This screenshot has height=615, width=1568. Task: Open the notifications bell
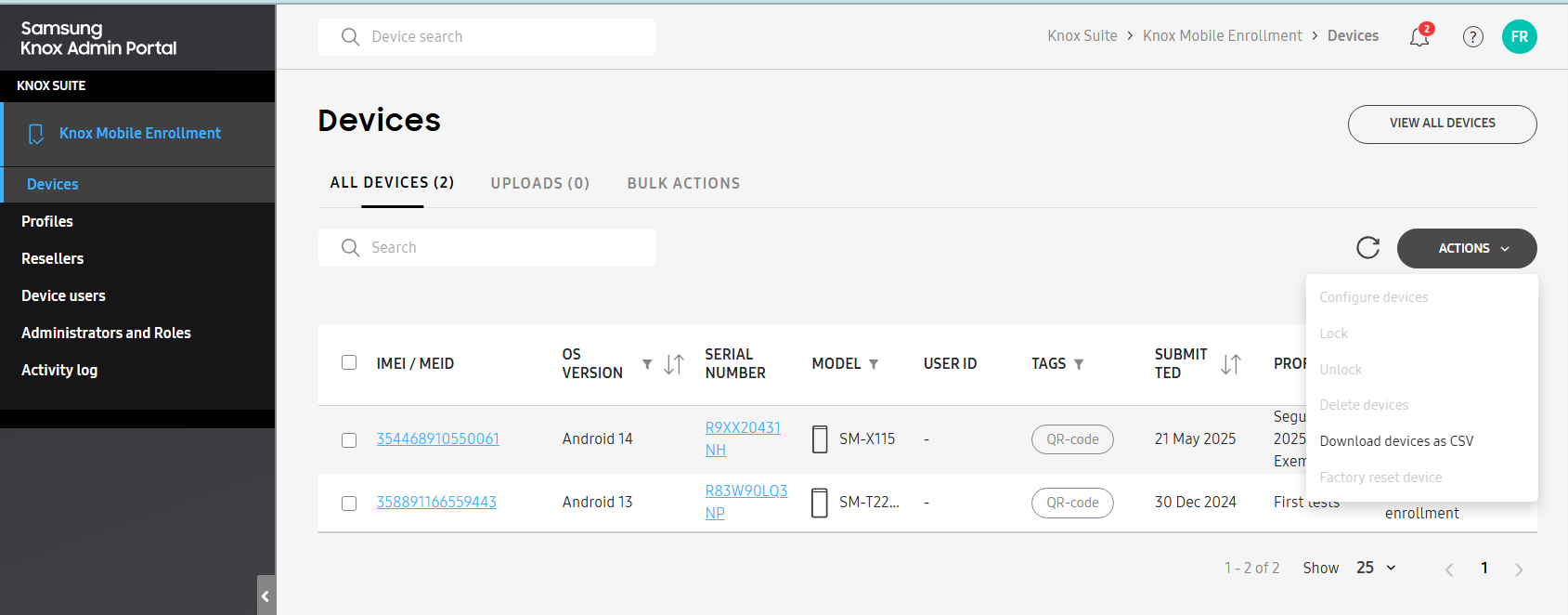1419,37
